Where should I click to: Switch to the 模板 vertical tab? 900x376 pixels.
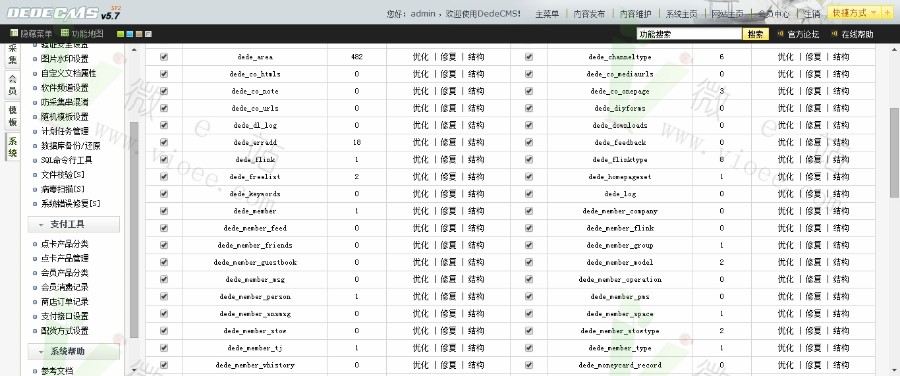click(x=13, y=117)
